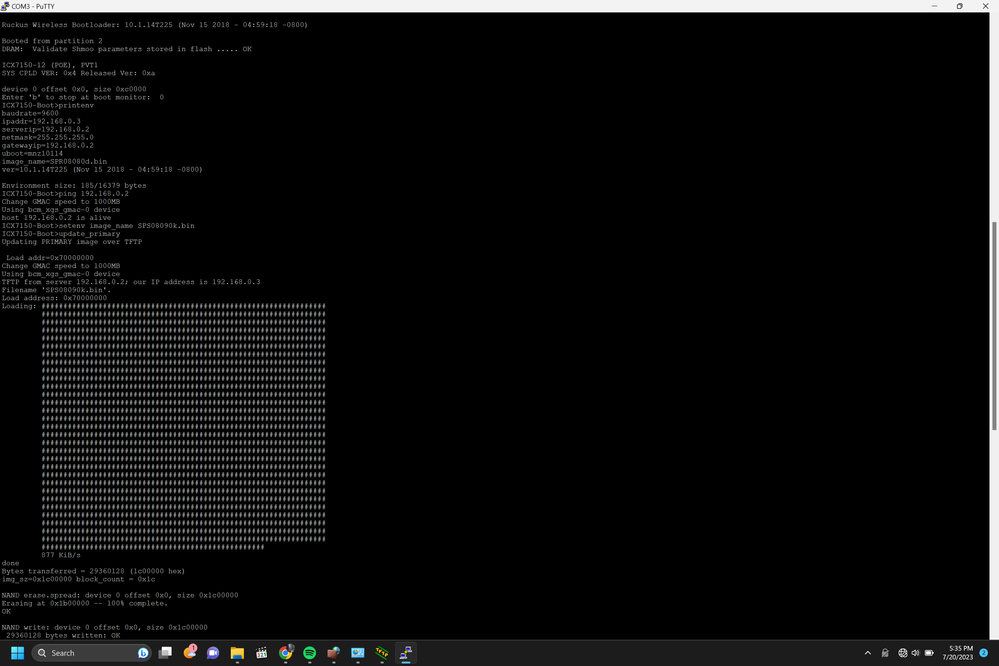Select the active PuTTY taskbar icon
Viewport: 999px width, 666px height.
pyautogui.click(x=405, y=653)
